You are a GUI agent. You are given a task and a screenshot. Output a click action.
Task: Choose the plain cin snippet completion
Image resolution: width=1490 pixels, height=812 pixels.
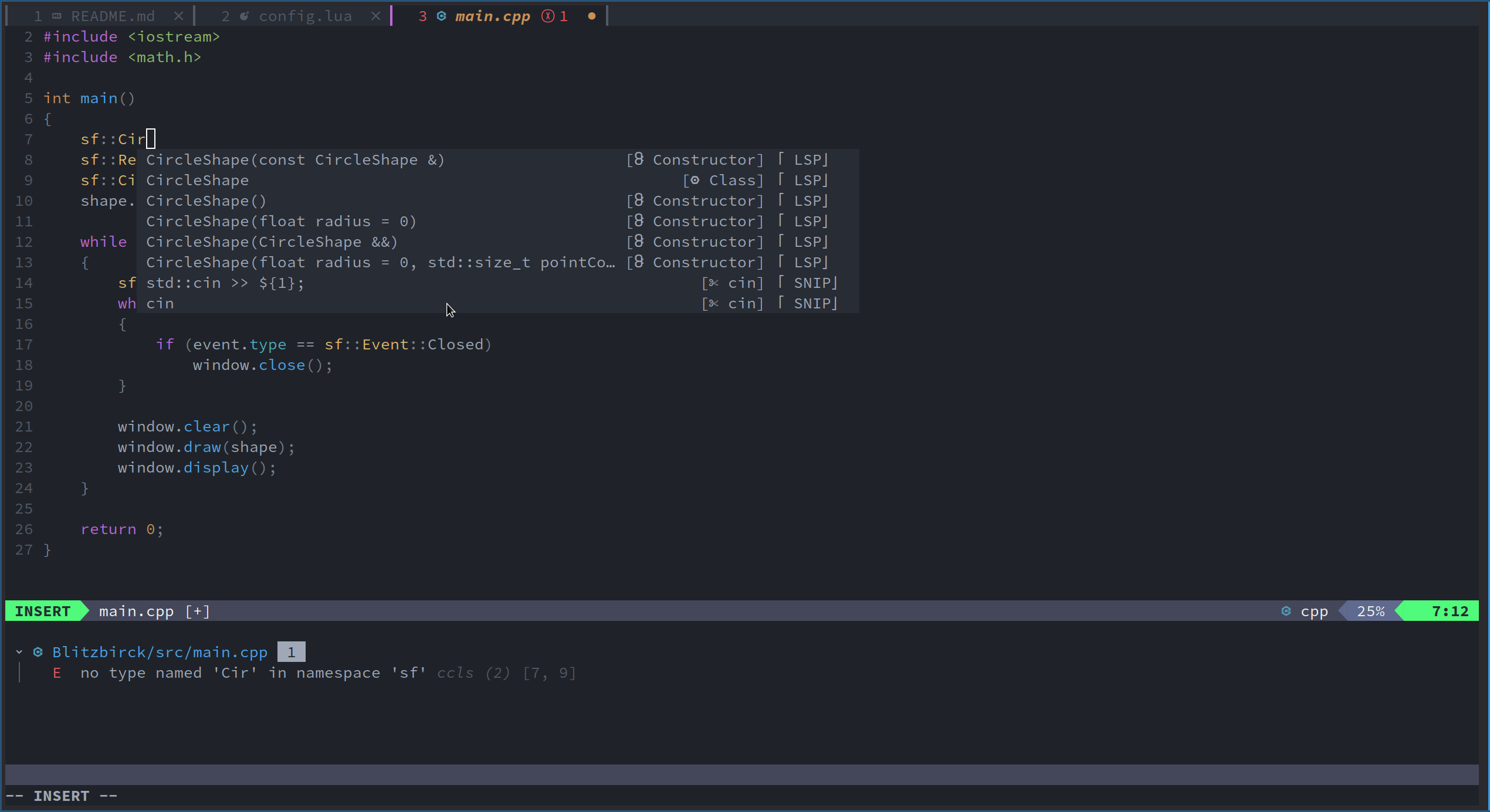point(497,303)
